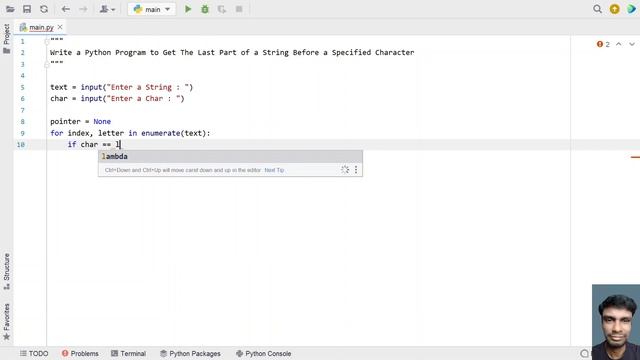
Task: Open the user/VCS dropdown icon
Action: (107, 9)
